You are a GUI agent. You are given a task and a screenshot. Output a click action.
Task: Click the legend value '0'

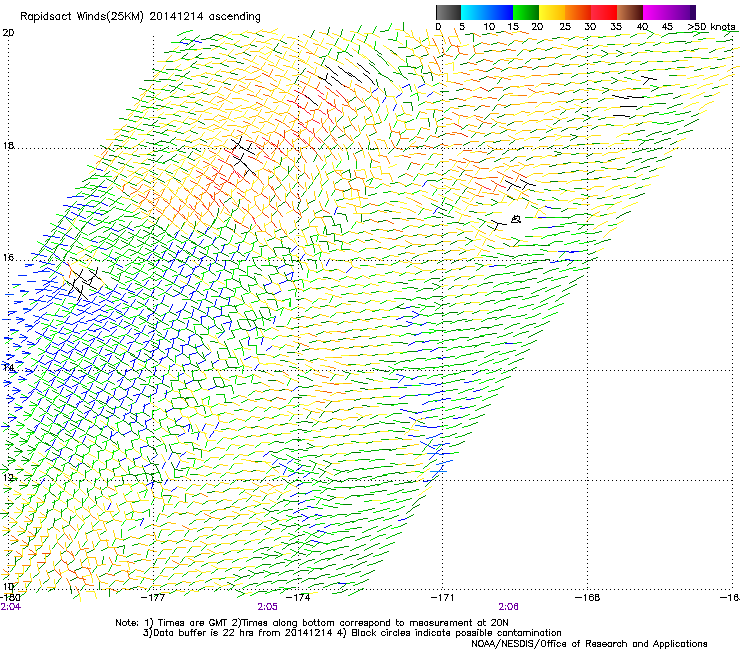tap(438, 27)
